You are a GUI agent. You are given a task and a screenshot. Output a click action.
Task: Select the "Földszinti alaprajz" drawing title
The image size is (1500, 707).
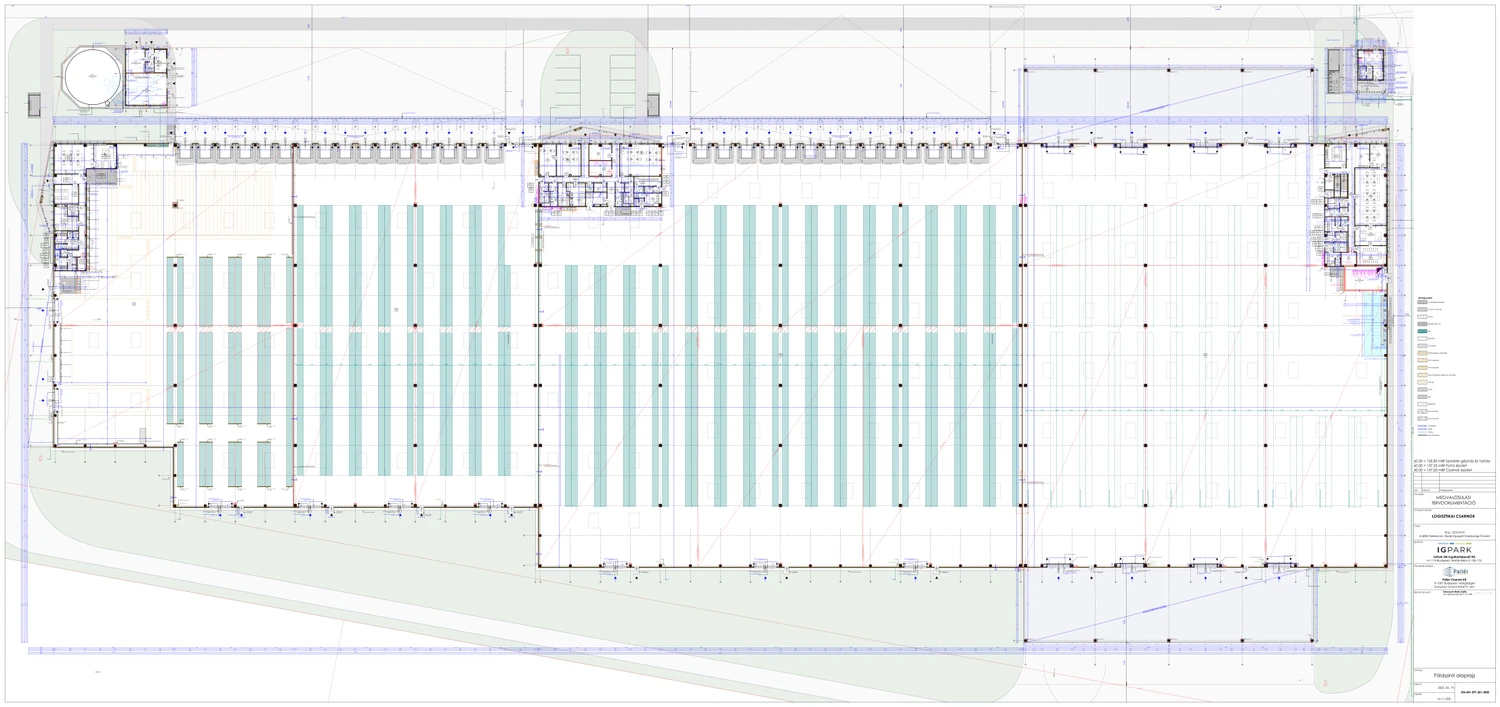coord(1455,674)
